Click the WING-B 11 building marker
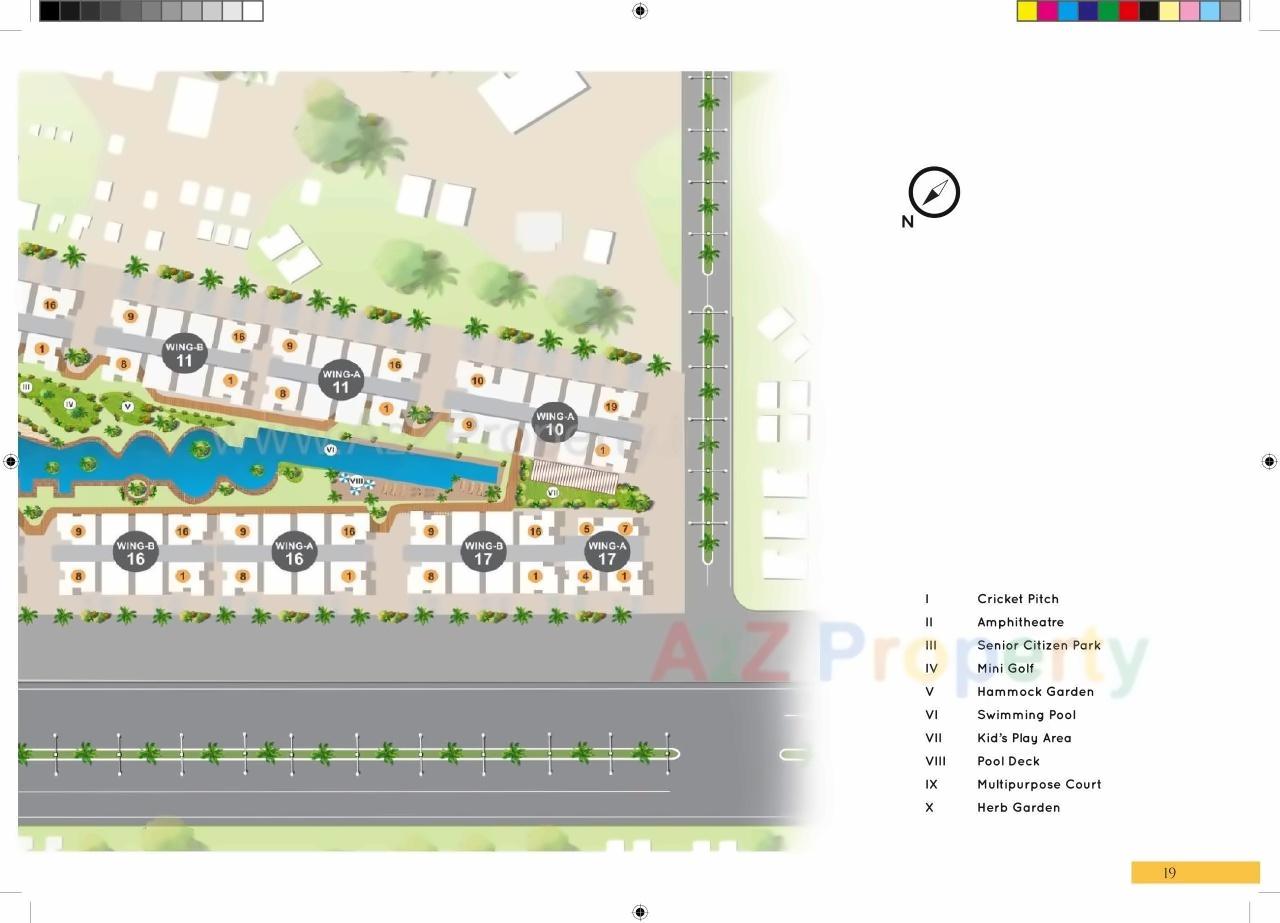Screen dimensions: 1280x923 coord(183,352)
